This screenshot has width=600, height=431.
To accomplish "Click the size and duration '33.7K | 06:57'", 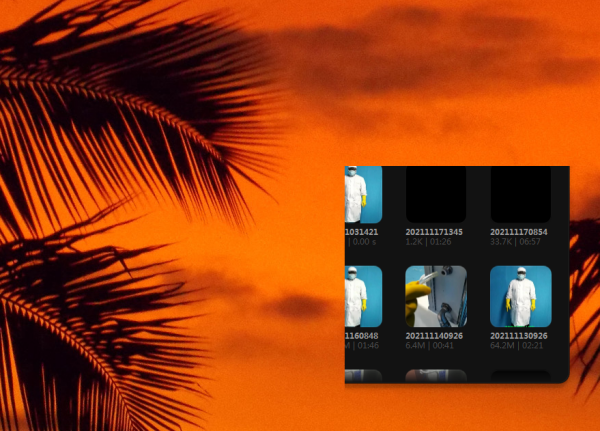I will pyautogui.click(x=515, y=242).
